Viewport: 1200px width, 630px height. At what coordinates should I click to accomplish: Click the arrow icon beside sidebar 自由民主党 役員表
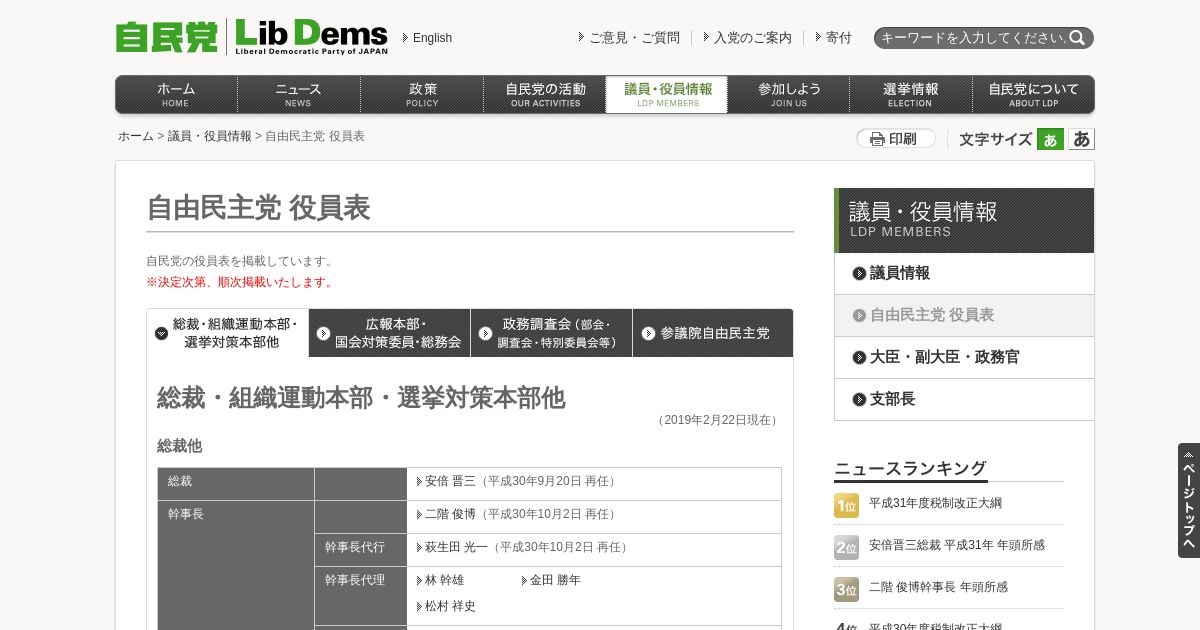[x=859, y=315]
